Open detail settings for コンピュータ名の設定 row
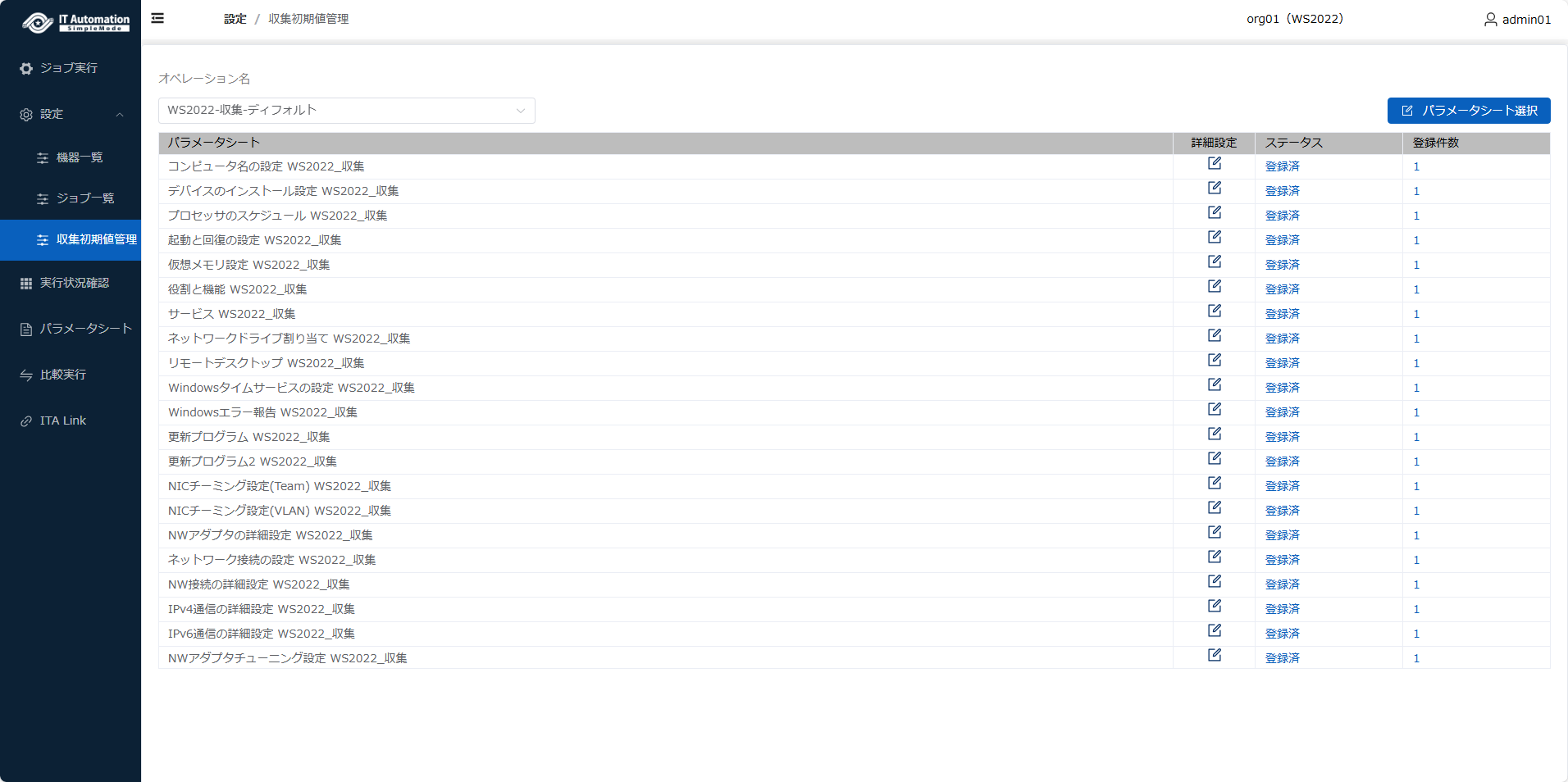This screenshot has width=1568, height=782. point(1215,164)
